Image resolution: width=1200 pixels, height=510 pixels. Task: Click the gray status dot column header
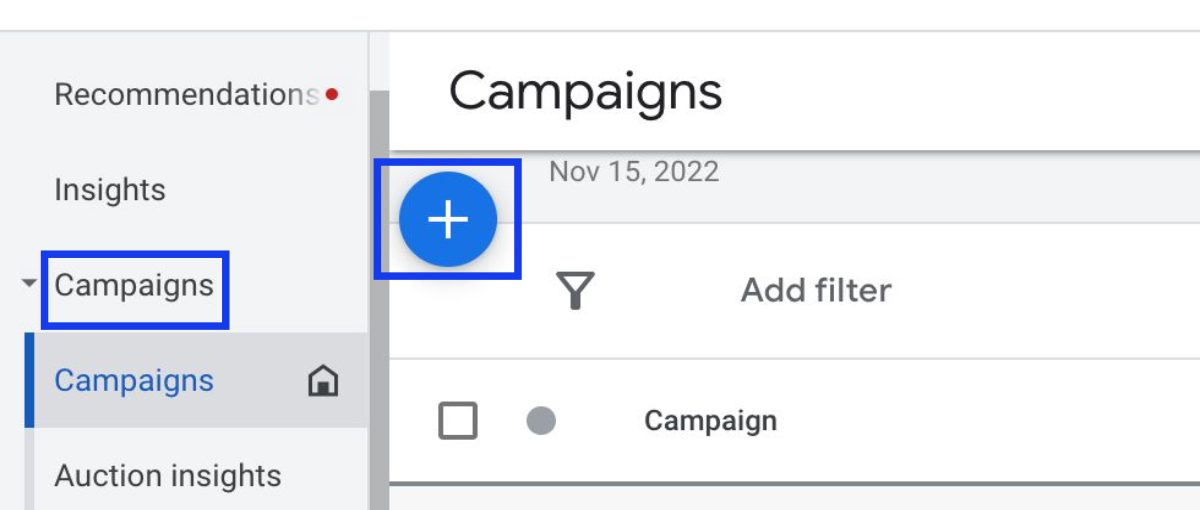pos(541,421)
